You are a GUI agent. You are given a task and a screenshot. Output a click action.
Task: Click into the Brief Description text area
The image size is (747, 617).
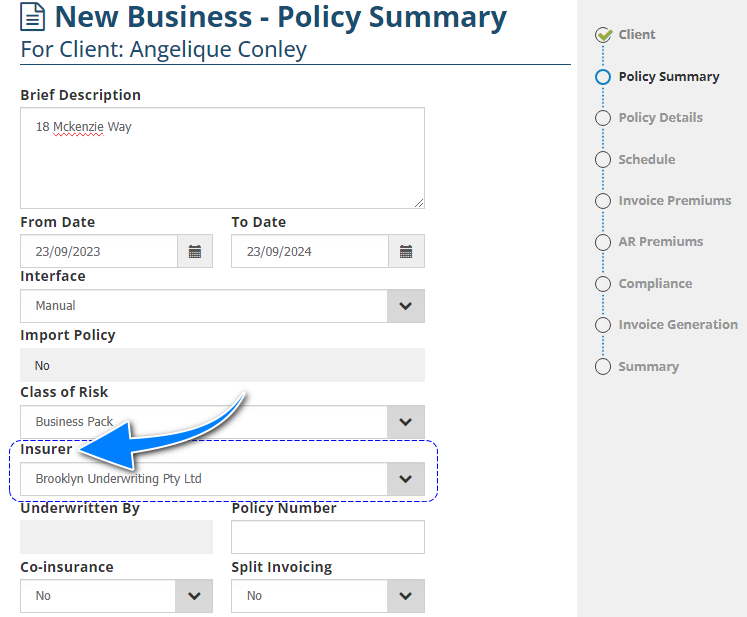click(x=222, y=158)
